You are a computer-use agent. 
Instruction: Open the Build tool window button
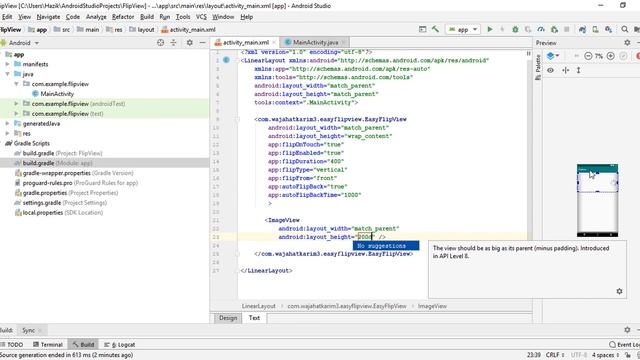click(83, 344)
